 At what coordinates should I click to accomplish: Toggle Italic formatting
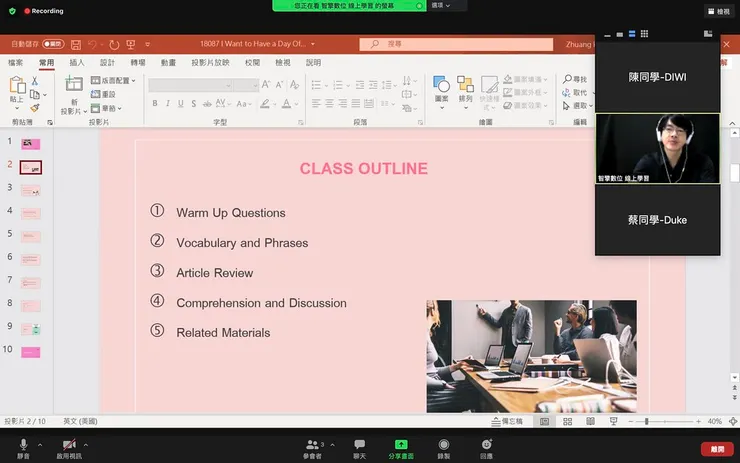point(168,103)
